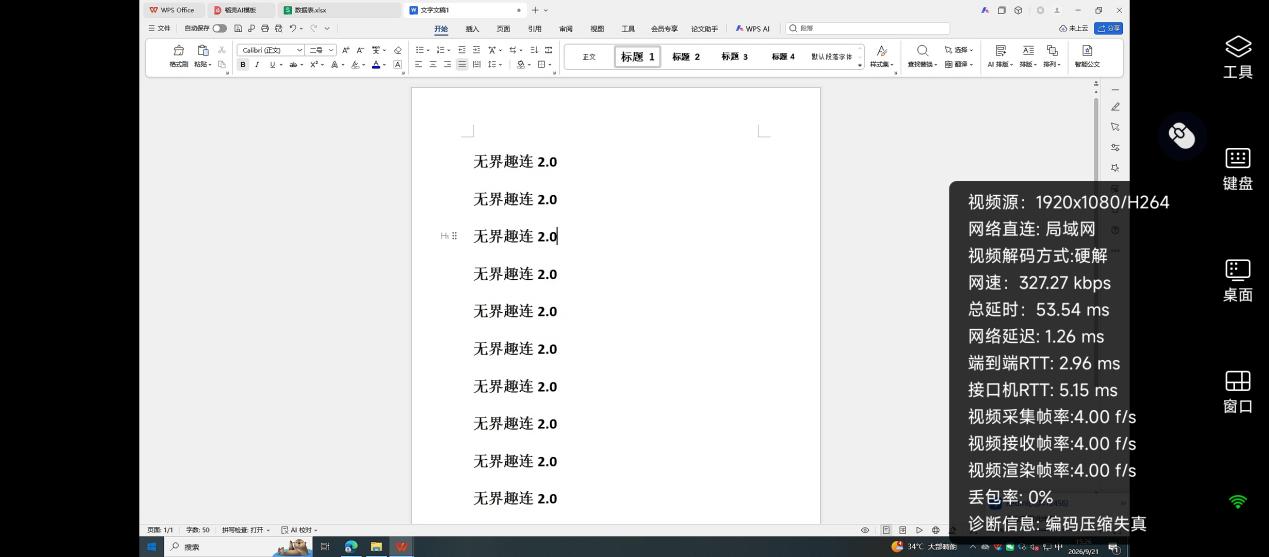
Task: Click the AI 排版 layout icon
Action: click(1000, 50)
